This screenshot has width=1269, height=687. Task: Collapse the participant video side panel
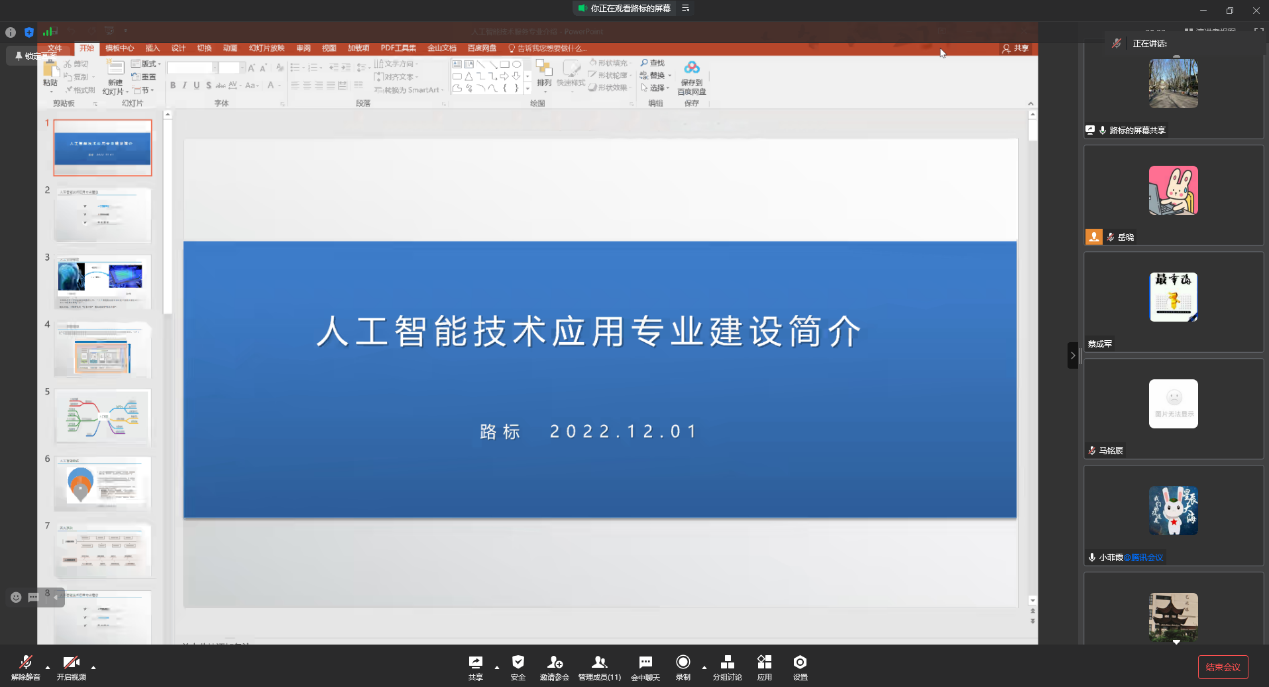(1073, 355)
